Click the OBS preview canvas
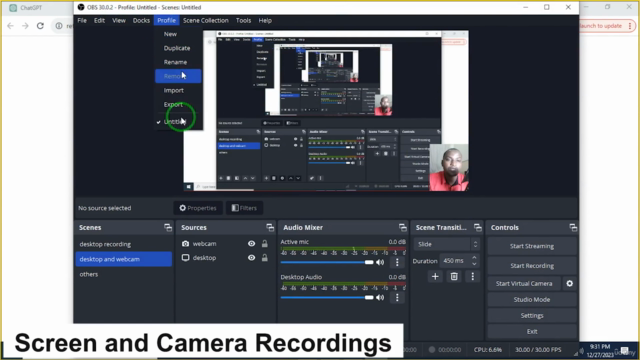This screenshot has width=640, height=360. coord(326,110)
